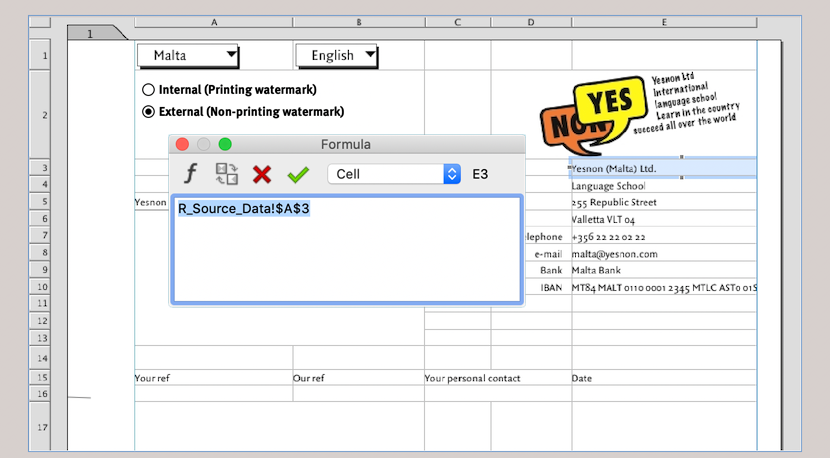Open the function list icon
This screenshot has height=458, width=830.
[191, 174]
